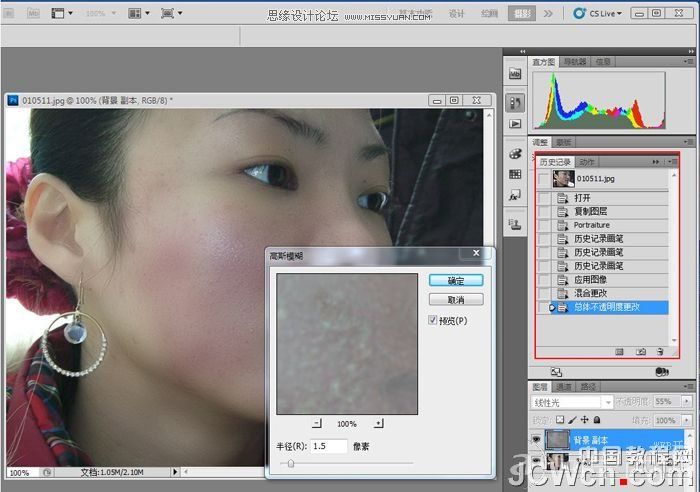The image size is (700, 492).
Task: Collapse panels with top-right double arrow
Action: 691,51
